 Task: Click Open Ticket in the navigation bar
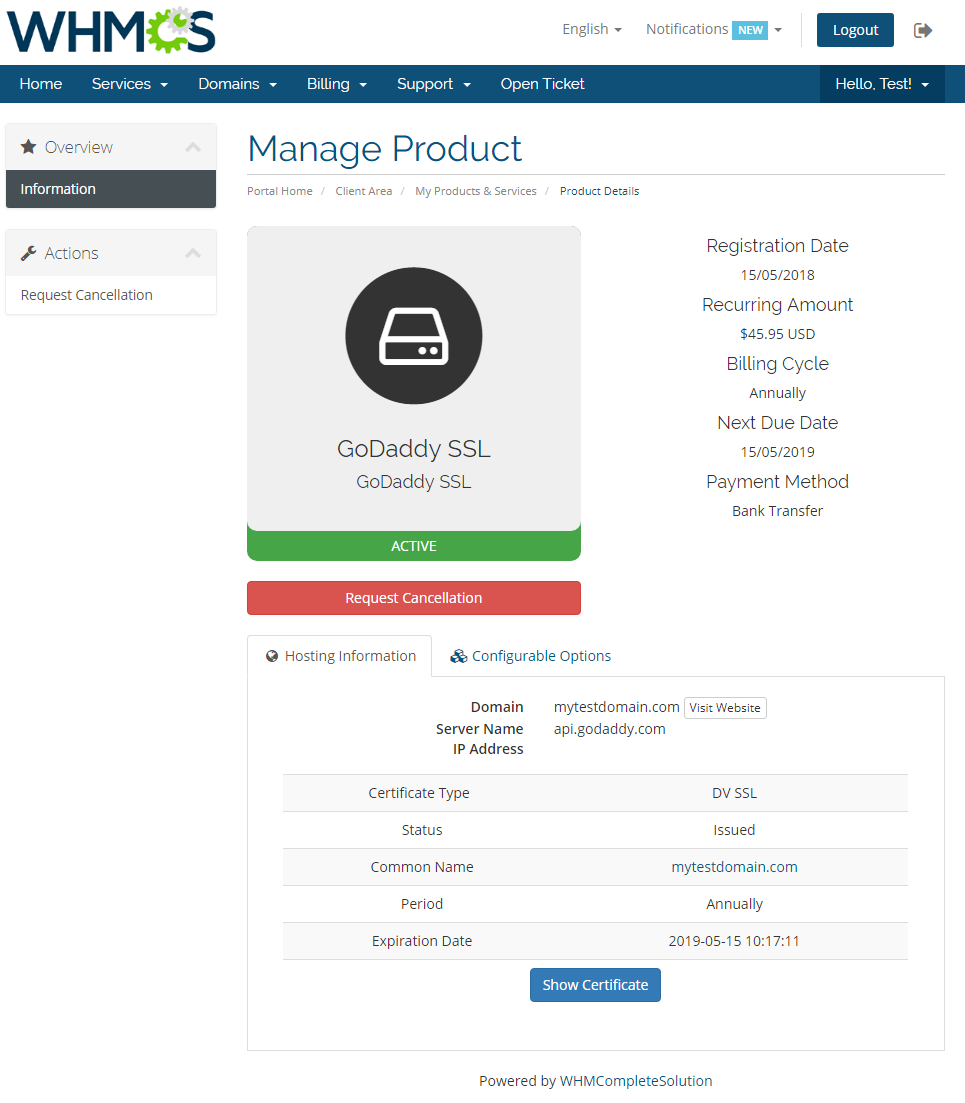click(x=542, y=84)
